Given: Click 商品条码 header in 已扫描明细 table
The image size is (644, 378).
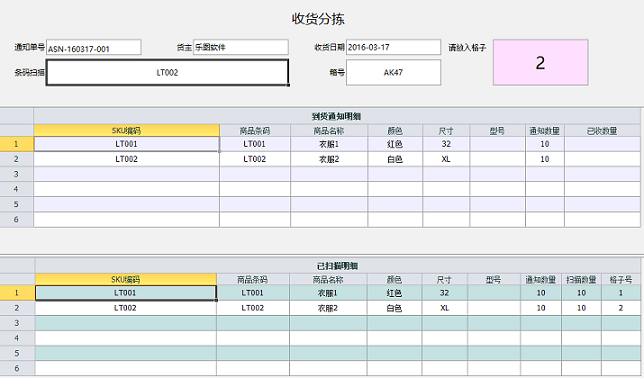Looking at the screenshot, I should [253, 280].
